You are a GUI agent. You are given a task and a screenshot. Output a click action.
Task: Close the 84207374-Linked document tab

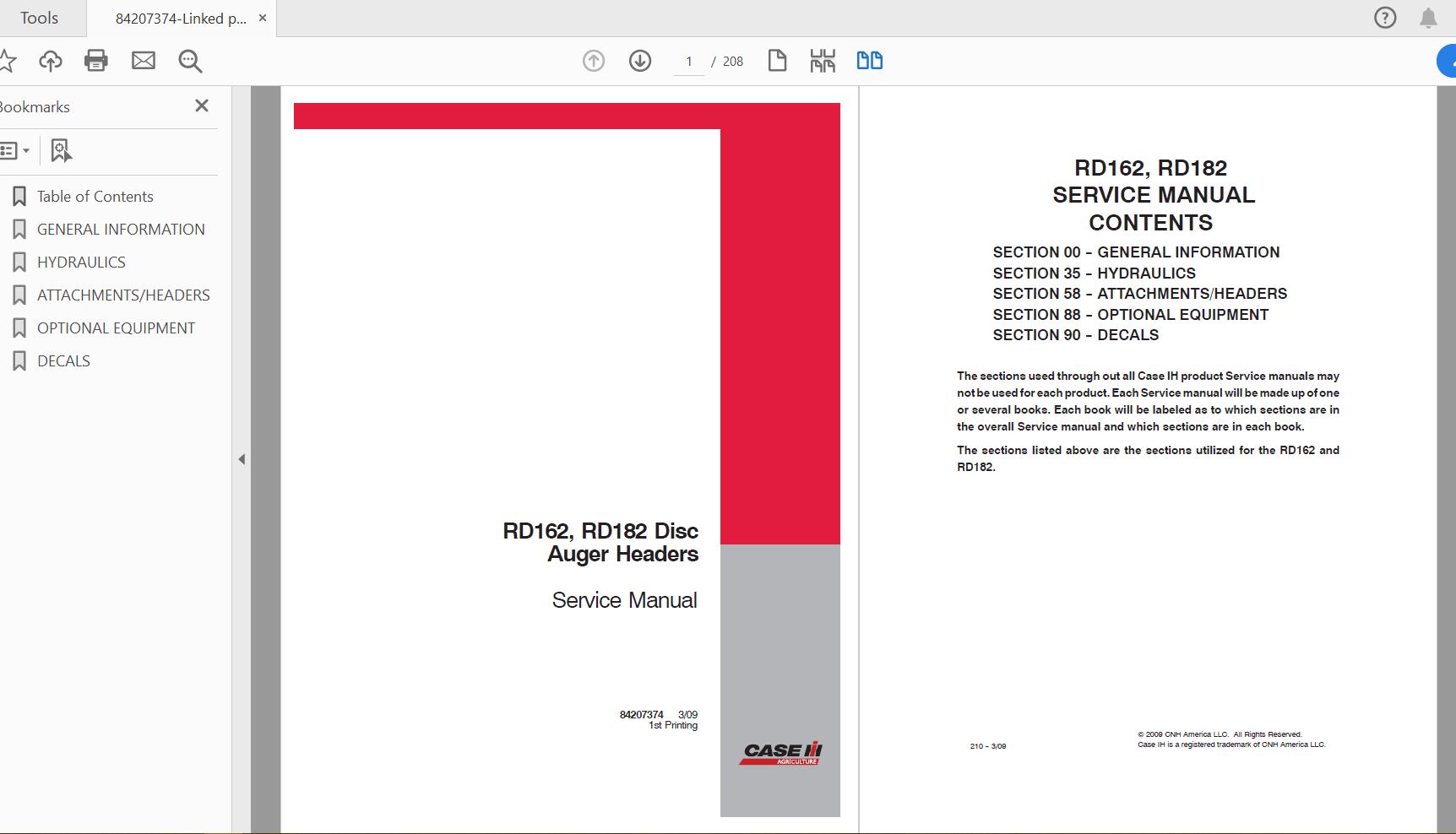point(263,18)
